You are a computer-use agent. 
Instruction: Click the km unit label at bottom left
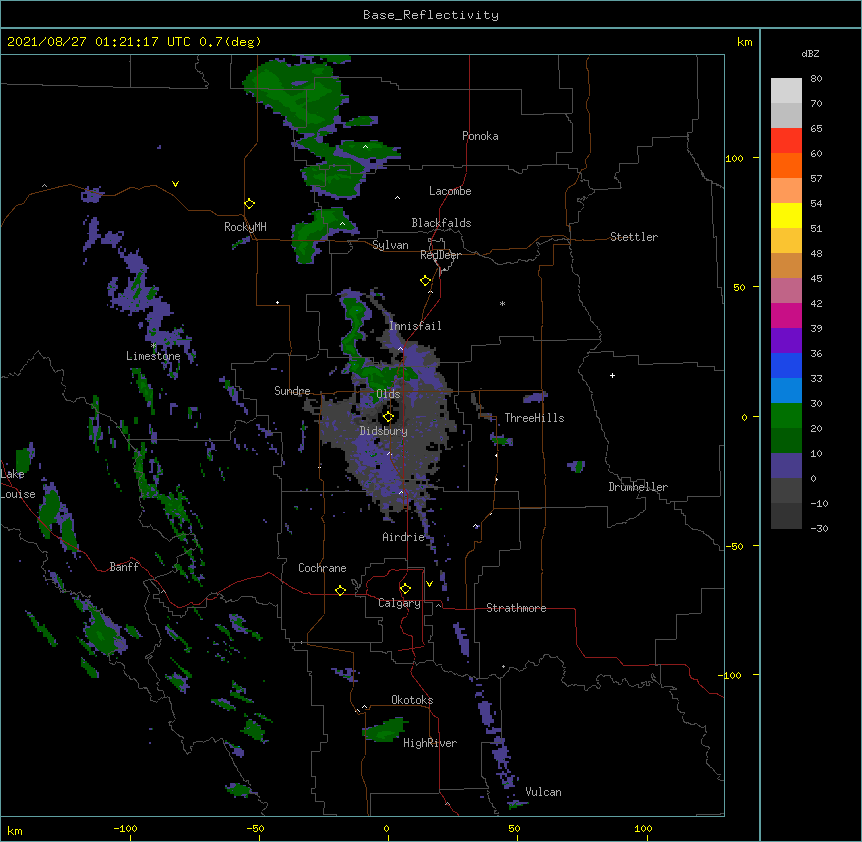pyautogui.click(x=14, y=831)
